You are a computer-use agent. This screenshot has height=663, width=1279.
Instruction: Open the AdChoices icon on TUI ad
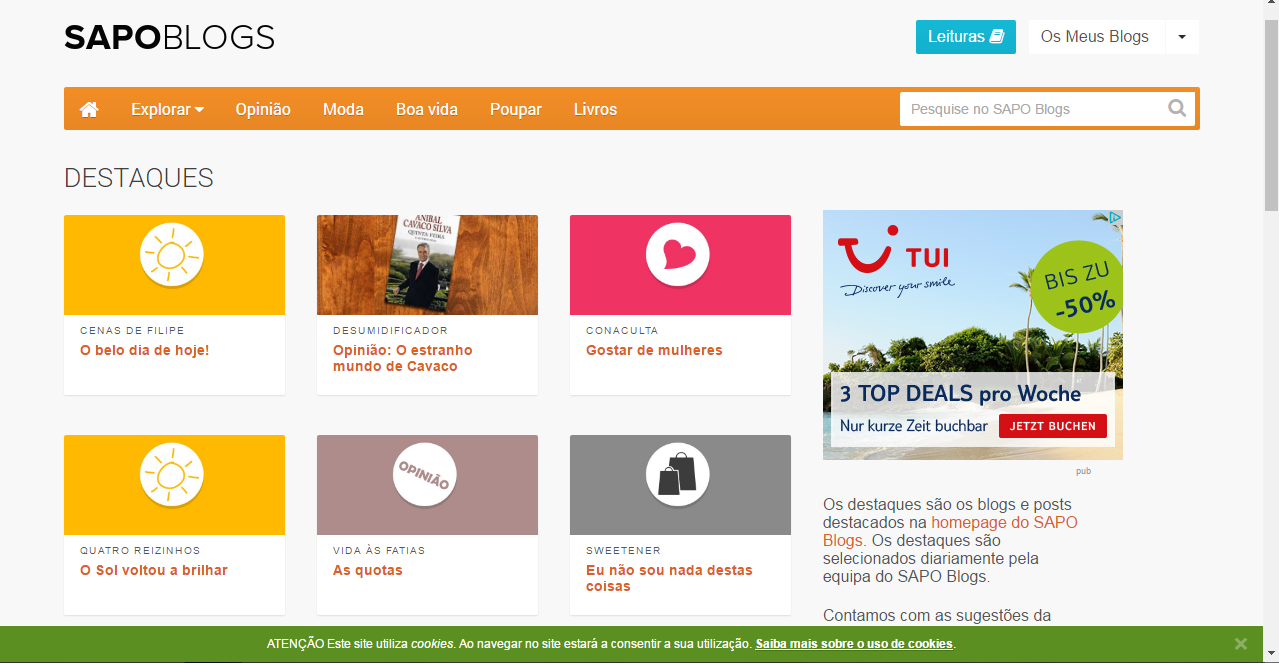pyautogui.click(x=1115, y=217)
